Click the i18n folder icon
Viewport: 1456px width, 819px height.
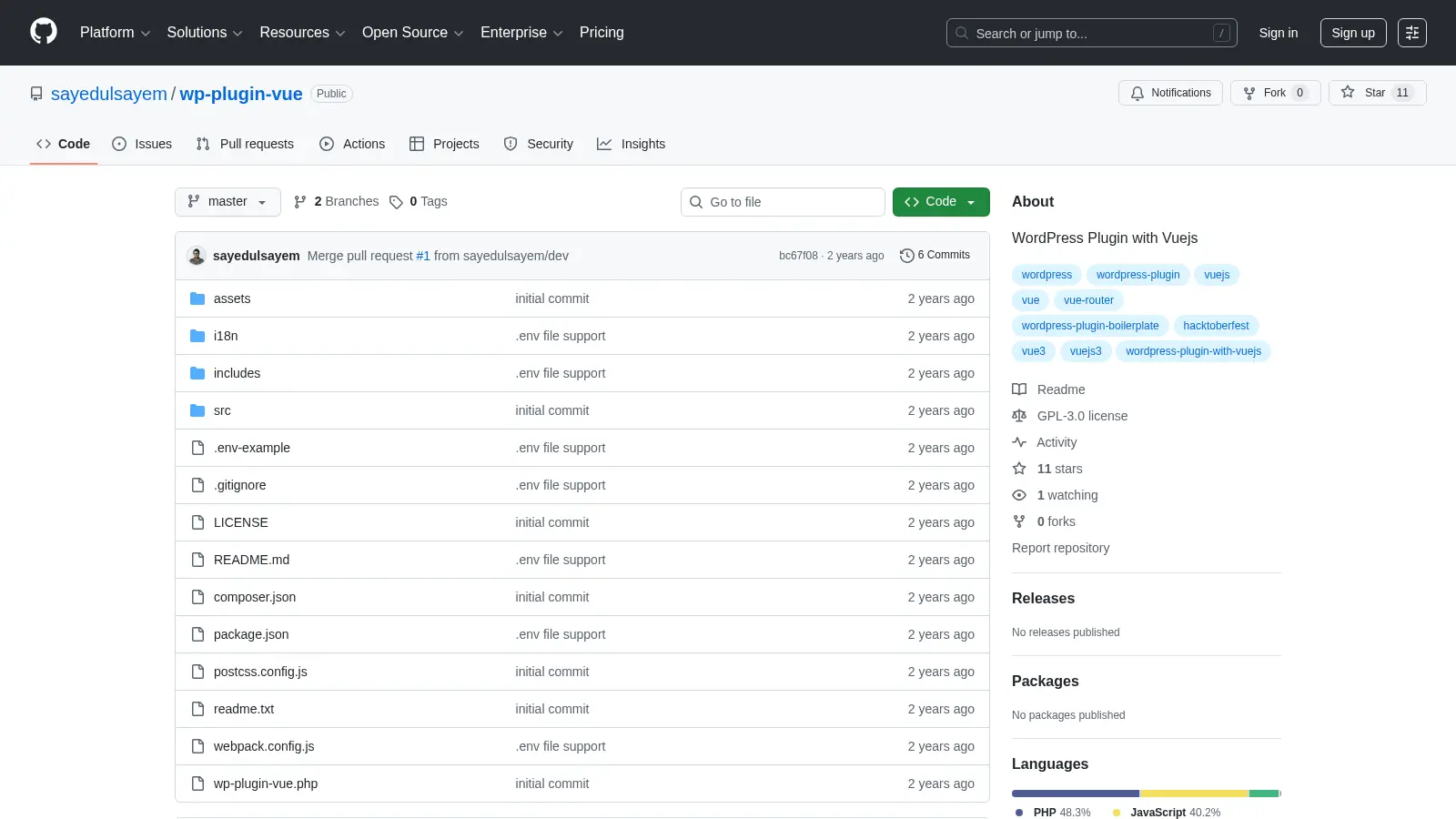click(197, 336)
